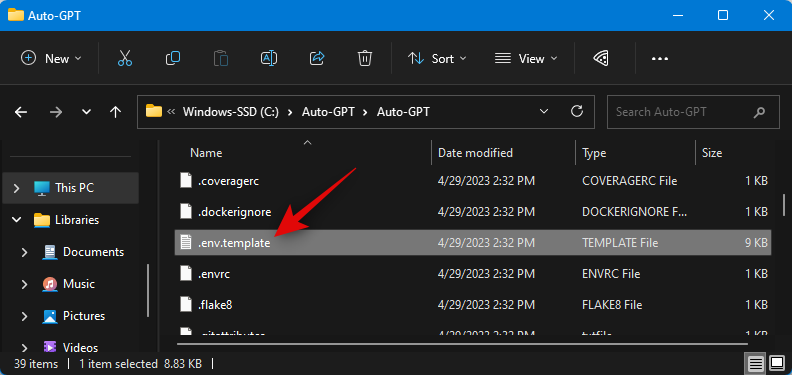This screenshot has width=792, height=375.
Task: Click 1 item selected 8.83 KB status
Action: (140, 363)
